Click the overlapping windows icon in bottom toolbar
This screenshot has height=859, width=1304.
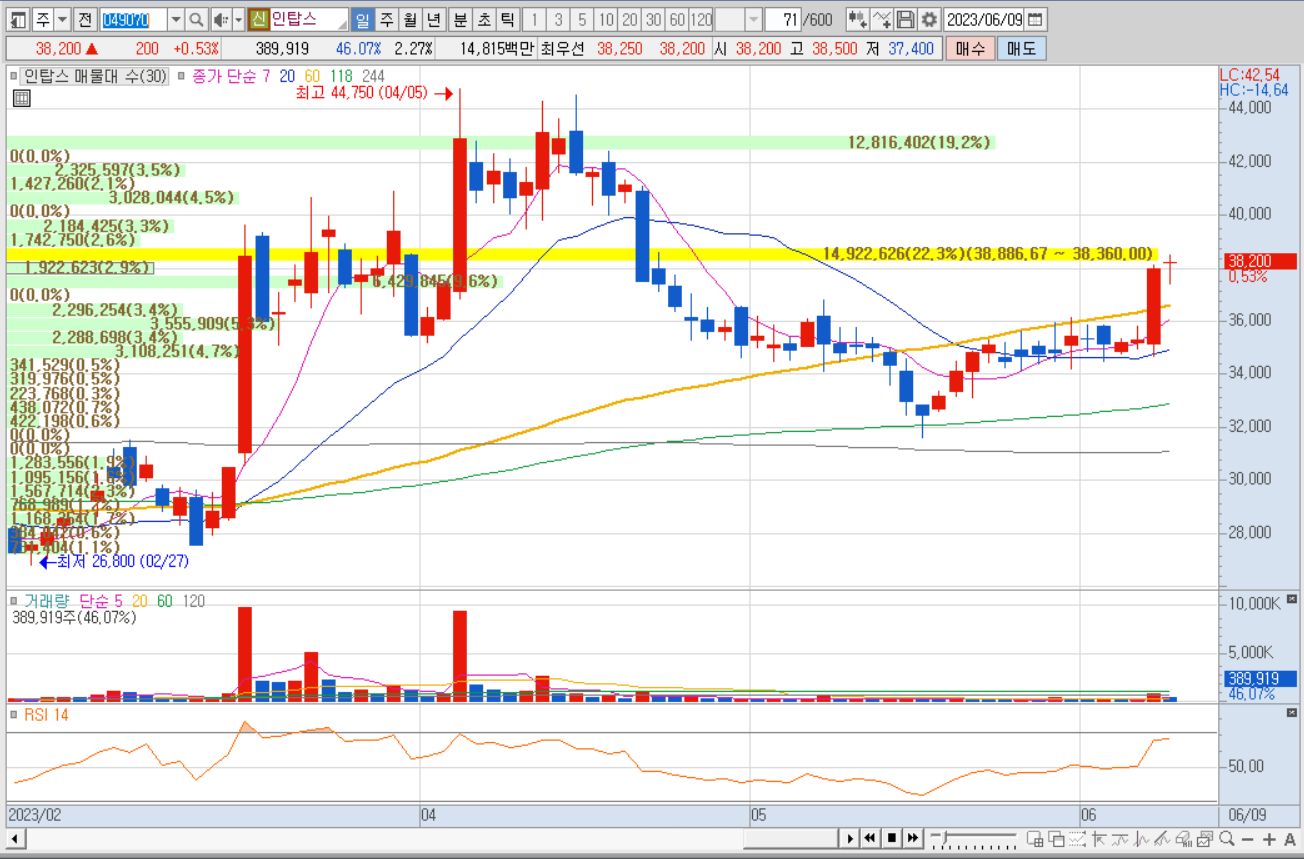1056,838
